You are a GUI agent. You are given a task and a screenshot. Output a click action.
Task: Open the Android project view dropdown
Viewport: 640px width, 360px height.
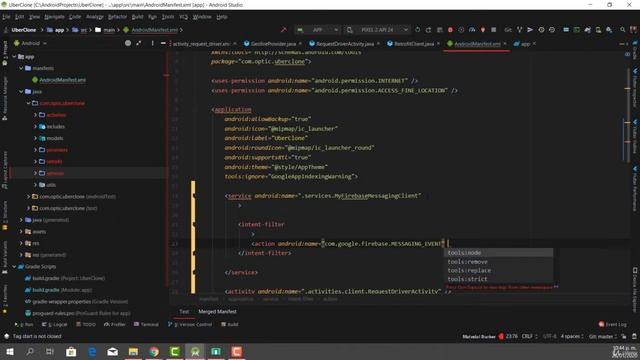pos(31,43)
